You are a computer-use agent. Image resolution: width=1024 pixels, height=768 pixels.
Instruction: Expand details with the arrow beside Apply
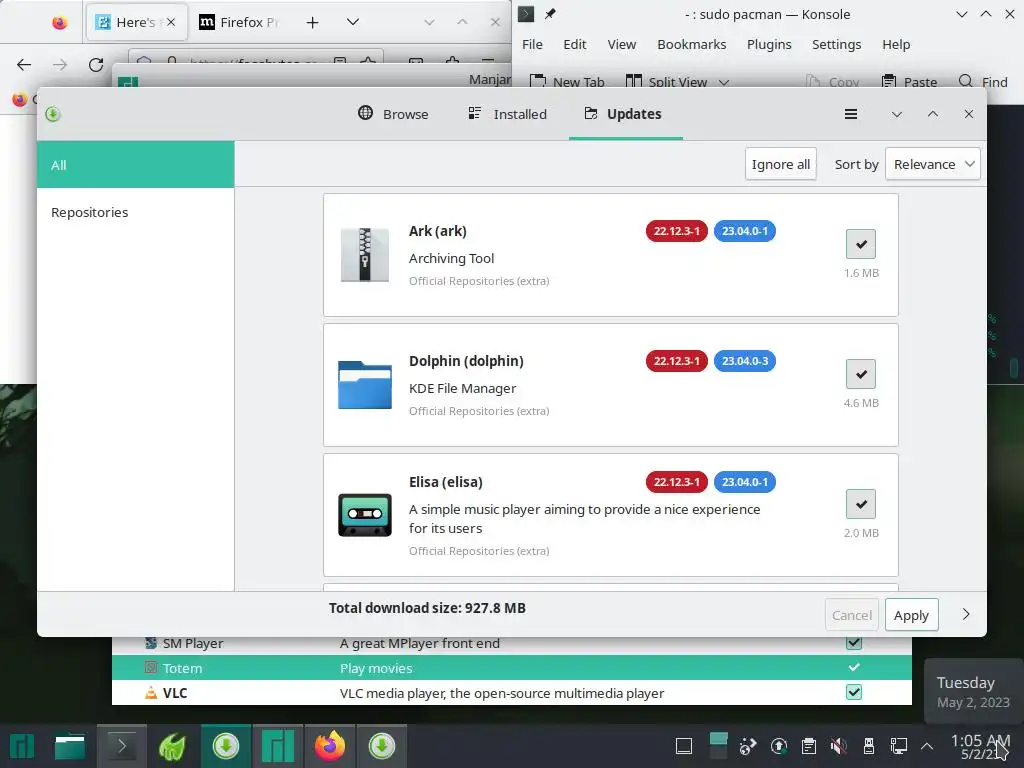(966, 615)
